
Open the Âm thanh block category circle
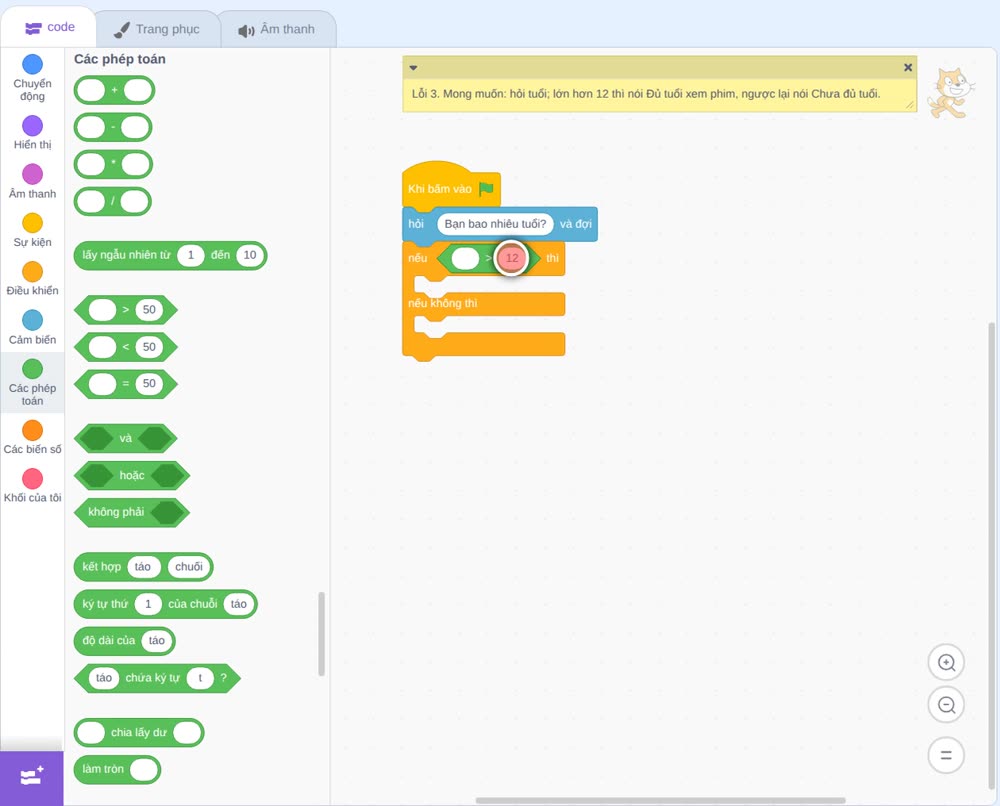33,173
